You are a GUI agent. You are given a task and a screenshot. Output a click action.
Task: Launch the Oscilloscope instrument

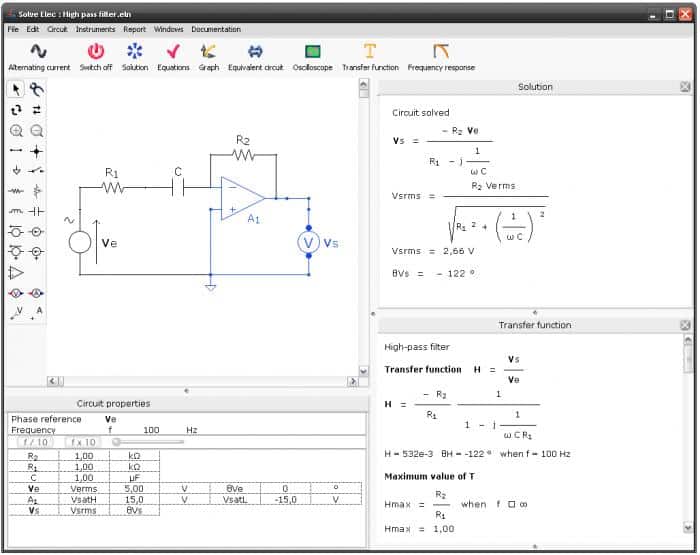[313, 52]
